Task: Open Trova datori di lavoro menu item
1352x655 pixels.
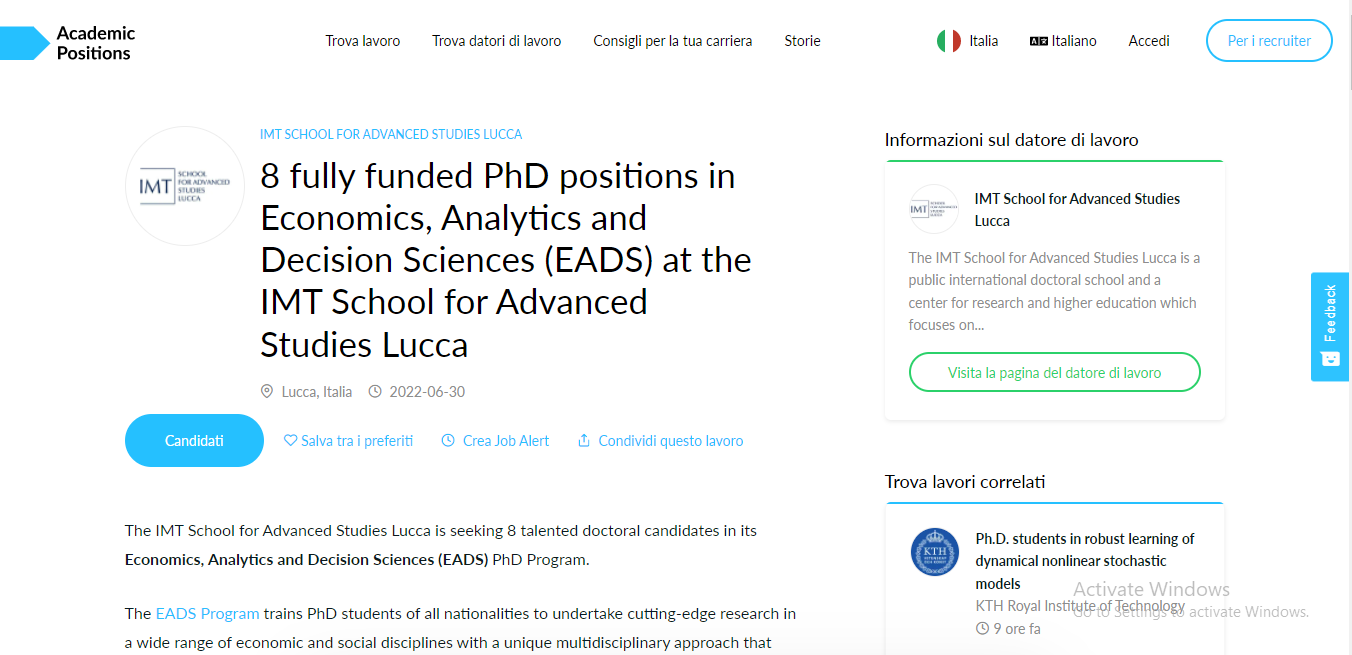Action: (x=497, y=41)
